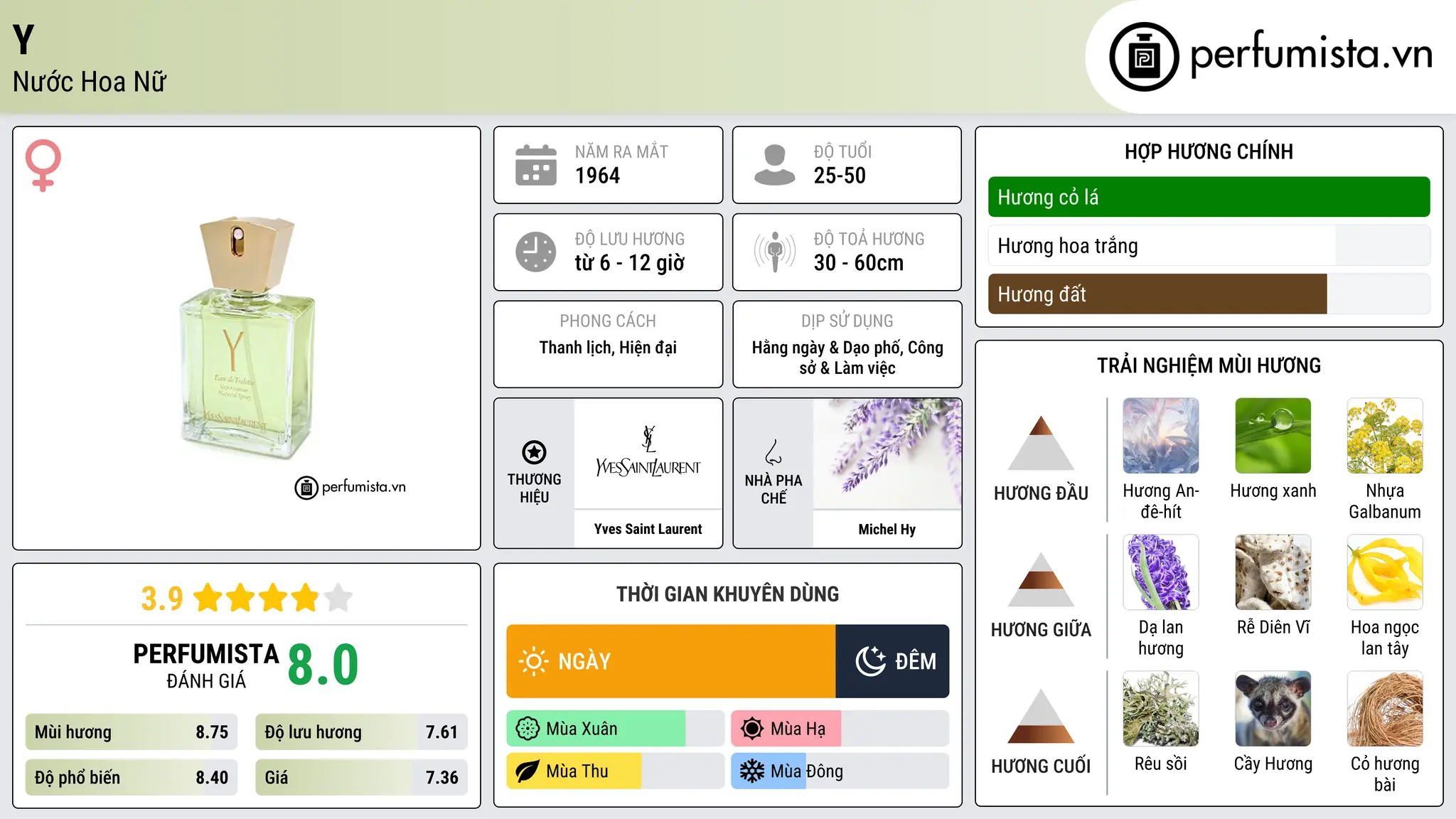Open the Y perfume bottle image
Screen dimensions: 1456x819
[247, 338]
